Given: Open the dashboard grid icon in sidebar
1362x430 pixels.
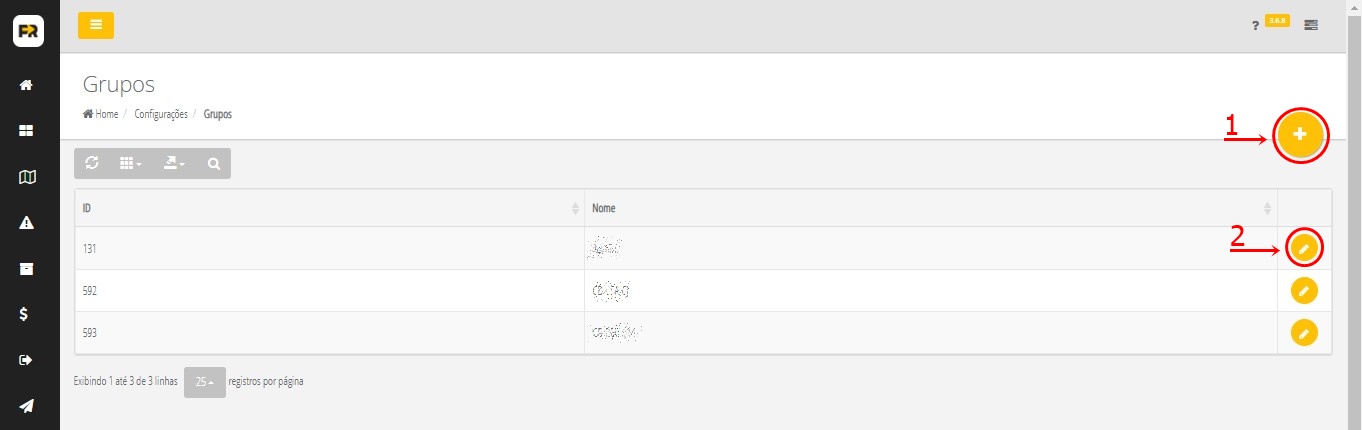Looking at the screenshot, I should (28, 131).
